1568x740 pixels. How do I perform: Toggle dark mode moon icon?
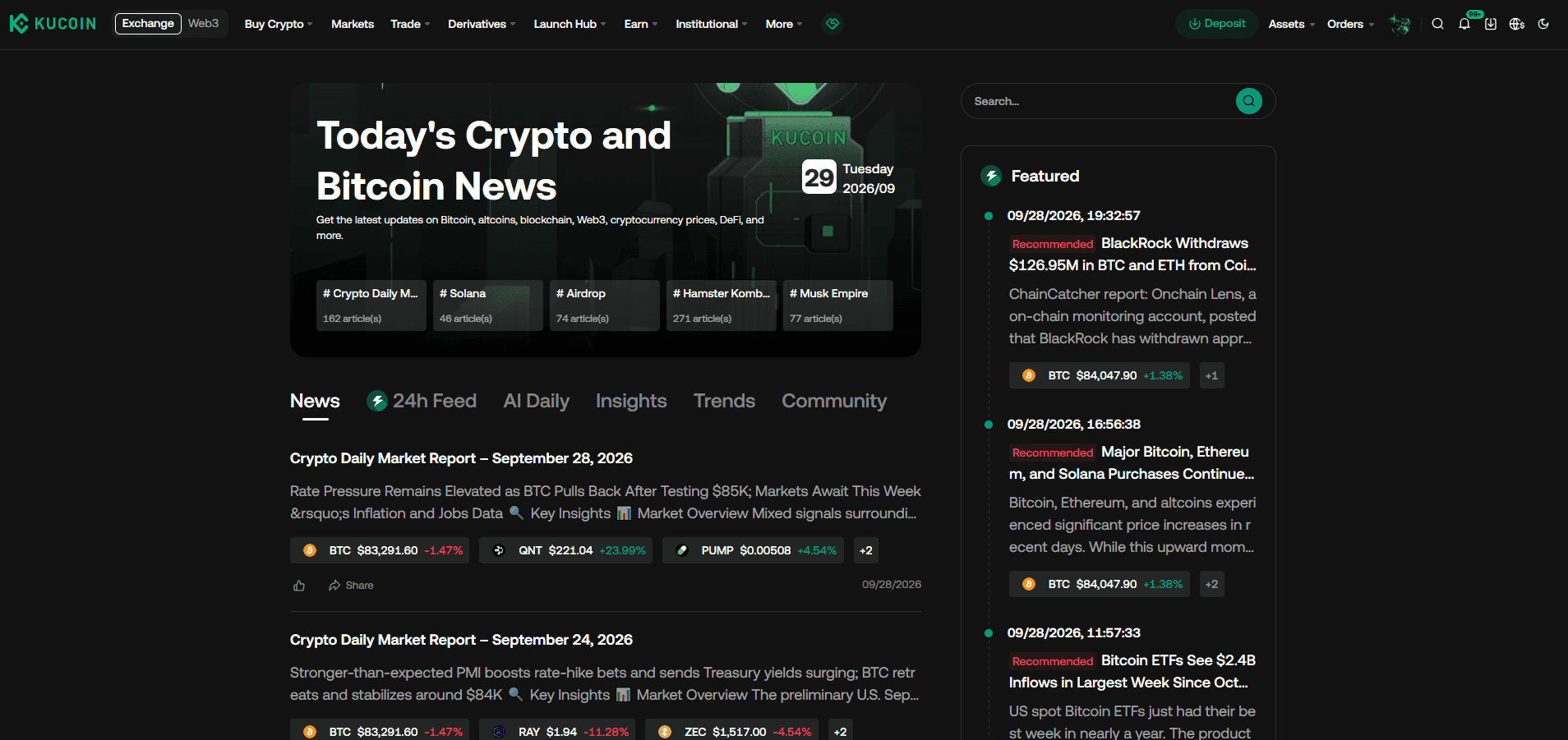1543,24
